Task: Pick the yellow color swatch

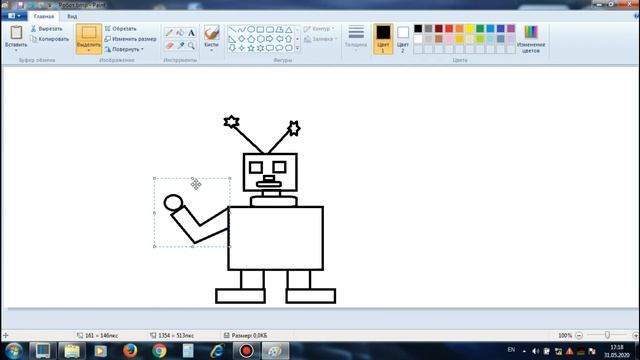Action: 470,29
